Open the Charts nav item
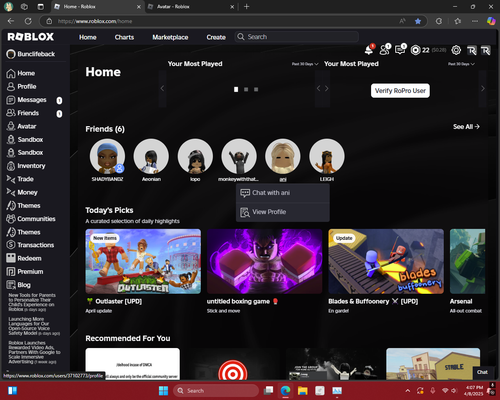 click(124, 37)
